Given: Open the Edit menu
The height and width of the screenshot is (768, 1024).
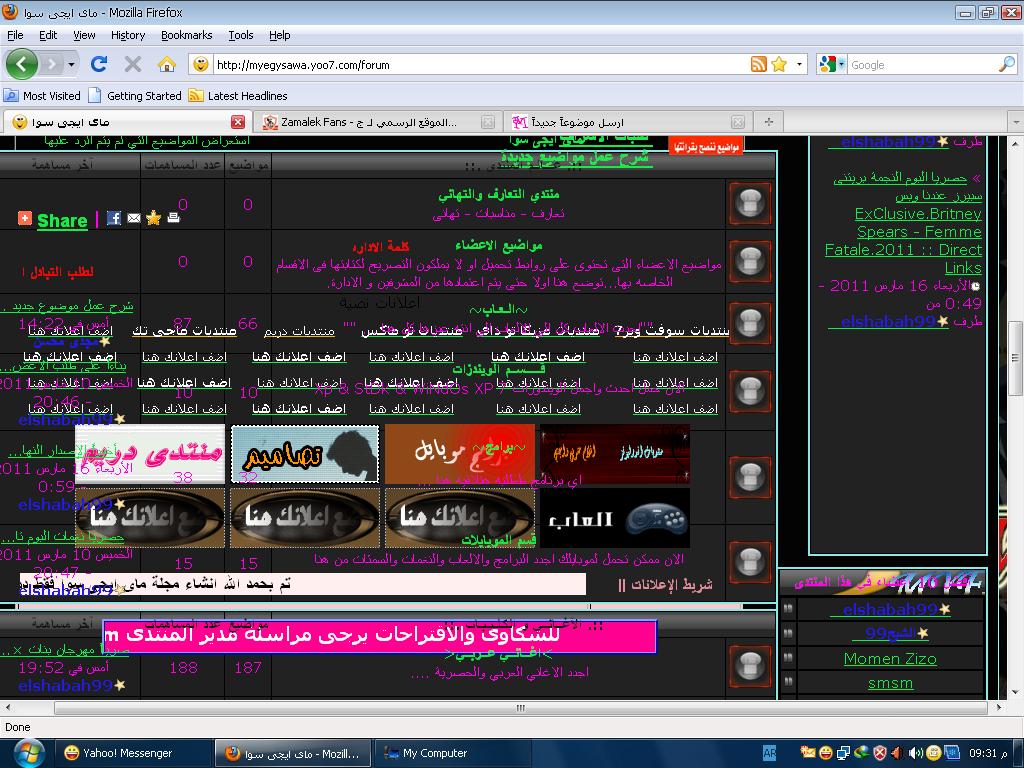Looking at the screenshot, I should click(x=48, y=35).
